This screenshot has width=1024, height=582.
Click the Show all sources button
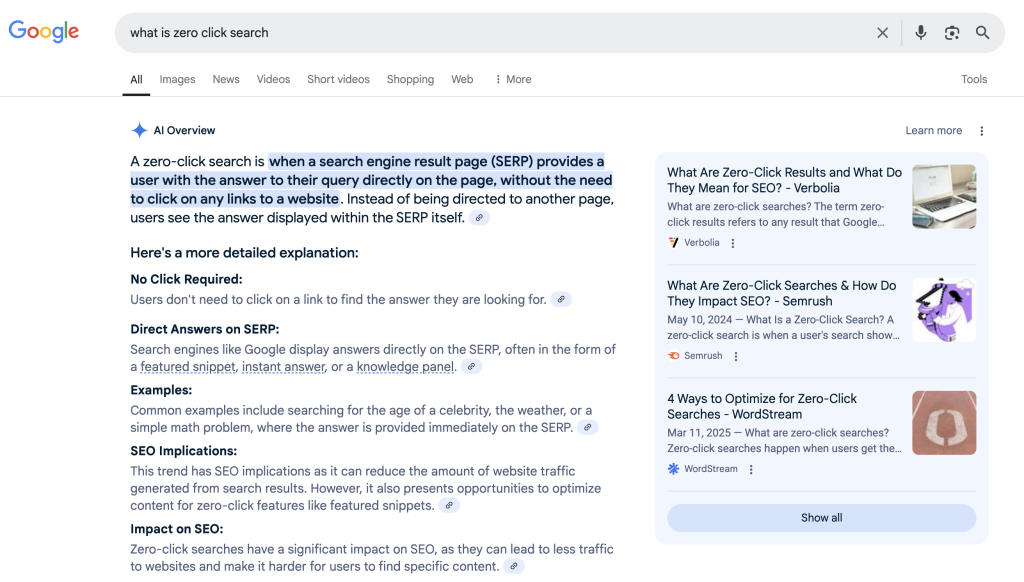click(822, 518)
